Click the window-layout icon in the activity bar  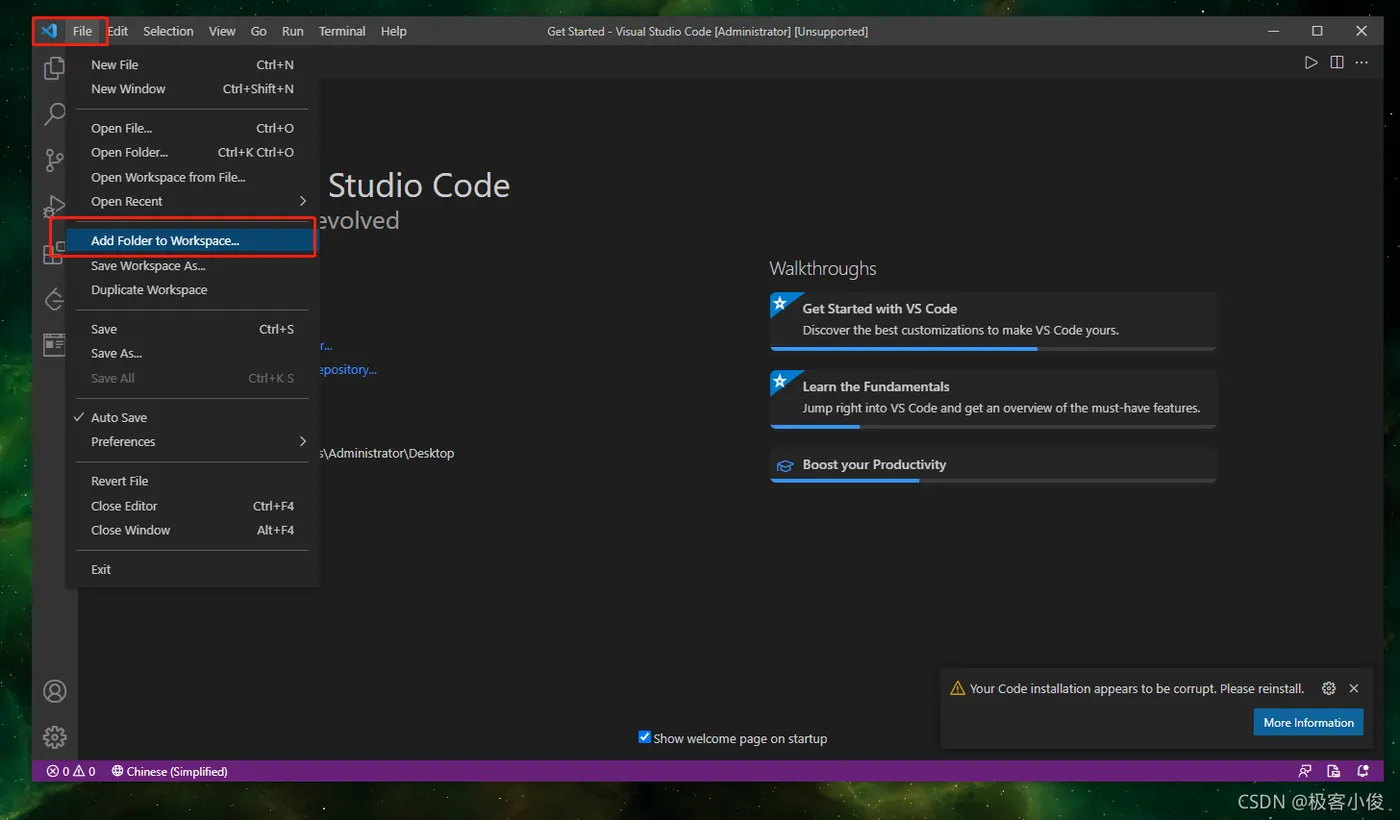(54, 345)
